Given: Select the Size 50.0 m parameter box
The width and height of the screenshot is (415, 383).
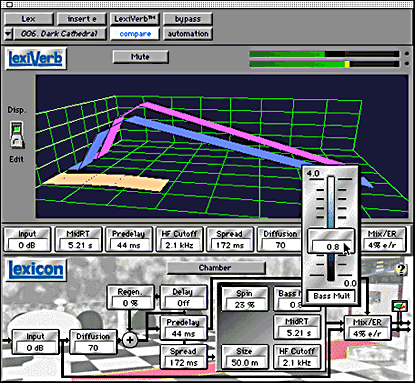Looking at the screenshot, I should pyautogui.click(x=245, y=357).
